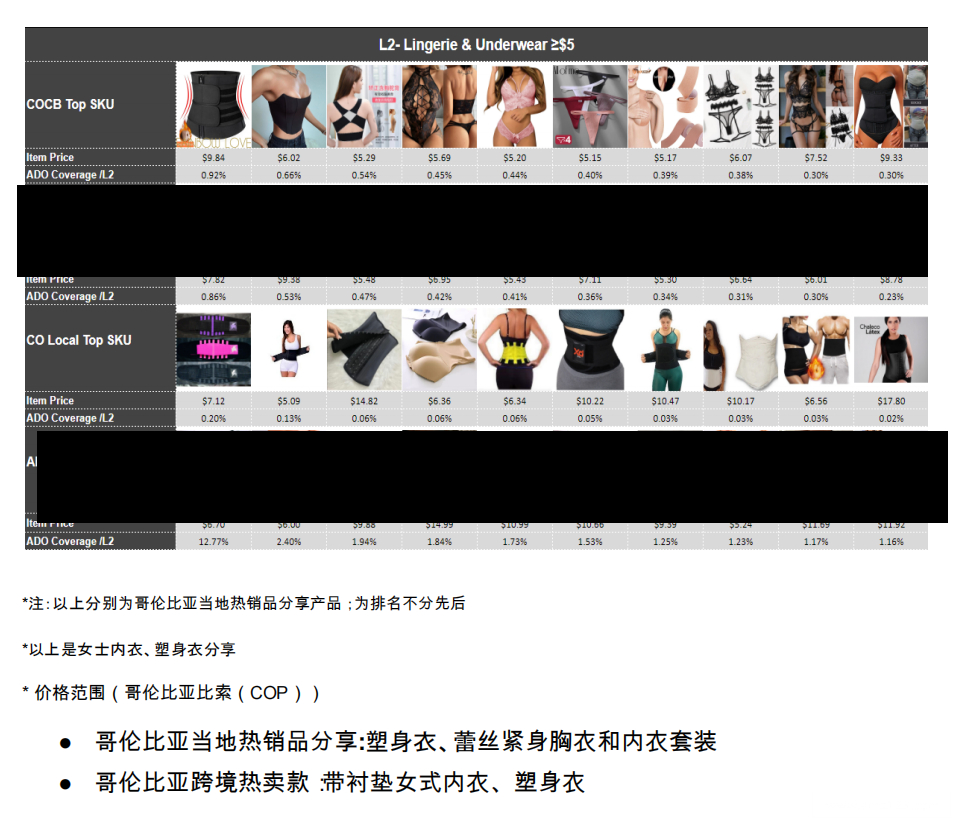The image size is (972, 838).
Task: Click the L2- Lingerie & Underwear header
Action: (476, 45)
